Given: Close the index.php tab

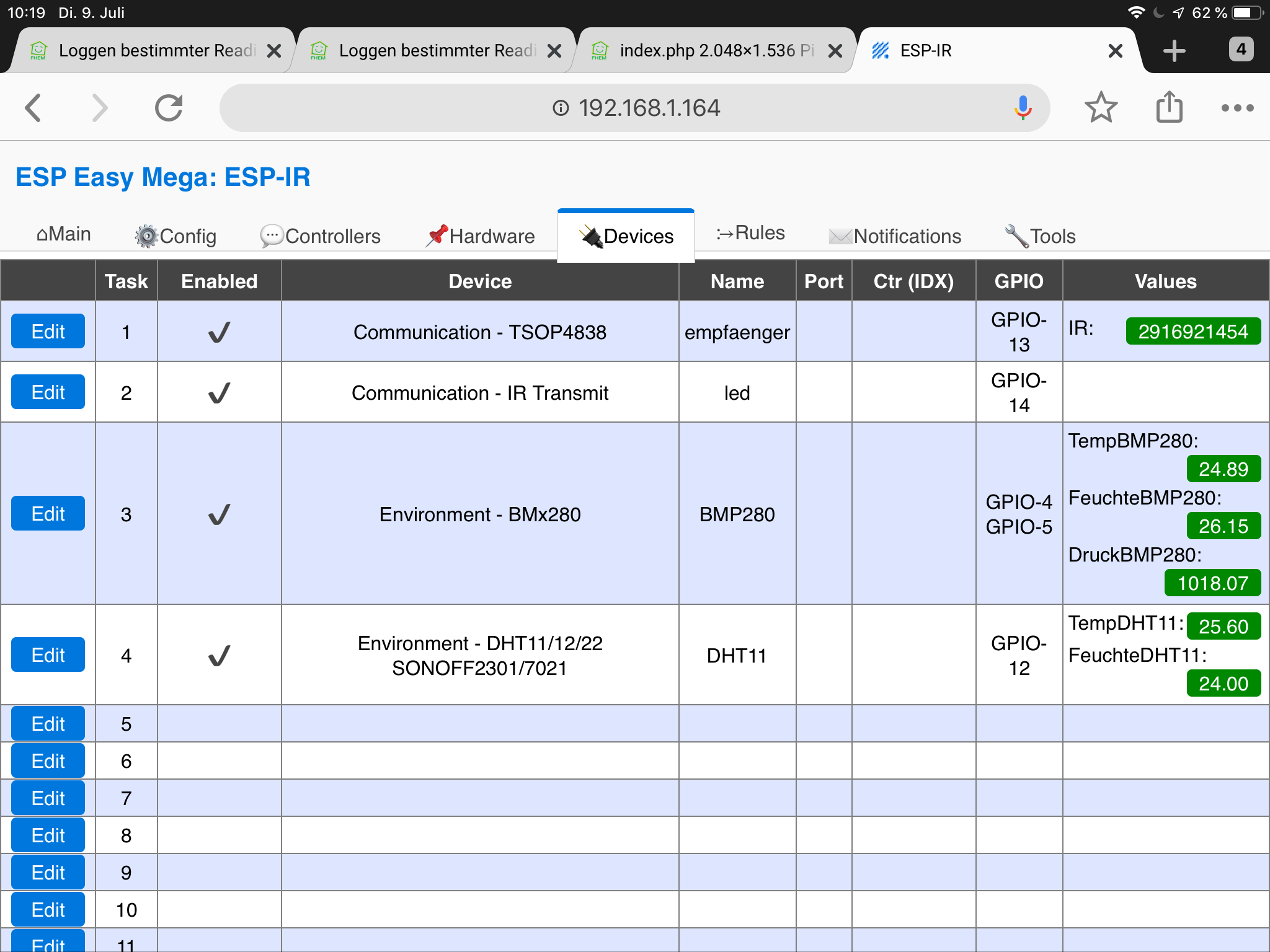Looking at the screenshot, I should (x=835, y=51).
